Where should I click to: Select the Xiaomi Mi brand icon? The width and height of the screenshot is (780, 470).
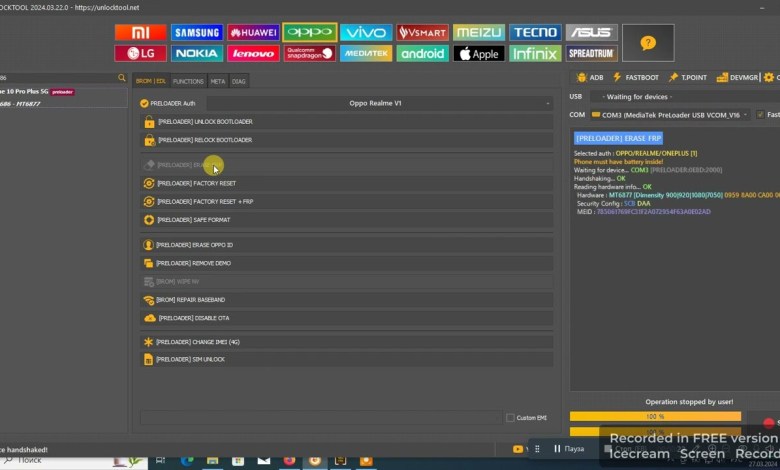click(141, 33)
